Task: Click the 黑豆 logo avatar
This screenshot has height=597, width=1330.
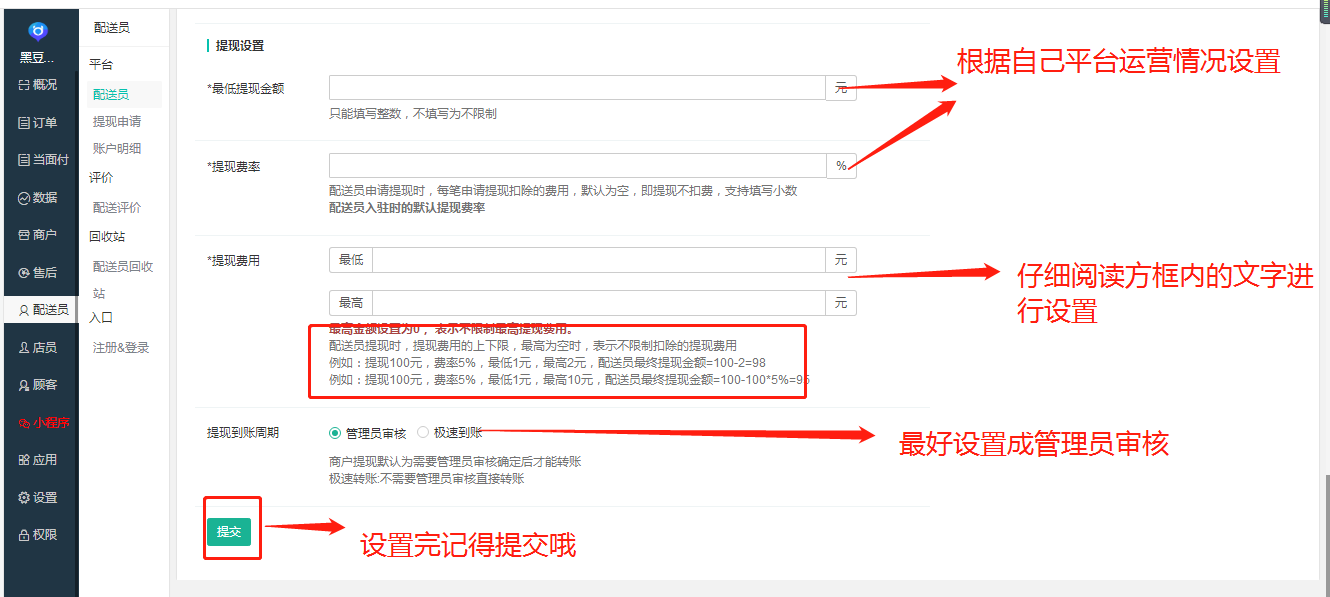Action: [x=38, y=32]
